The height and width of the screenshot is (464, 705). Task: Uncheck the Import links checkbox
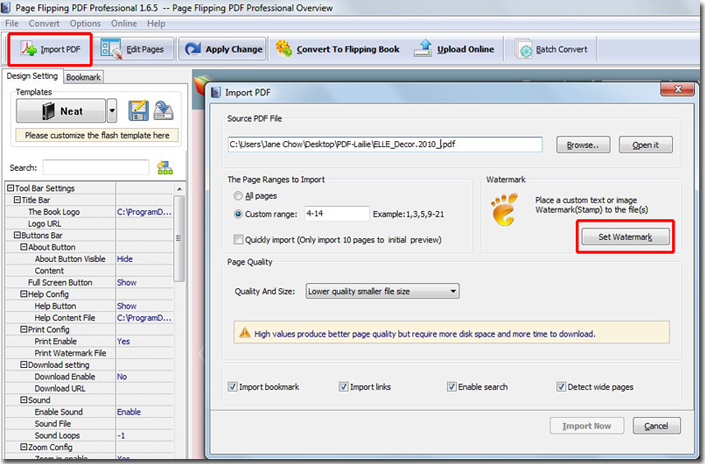343,387
